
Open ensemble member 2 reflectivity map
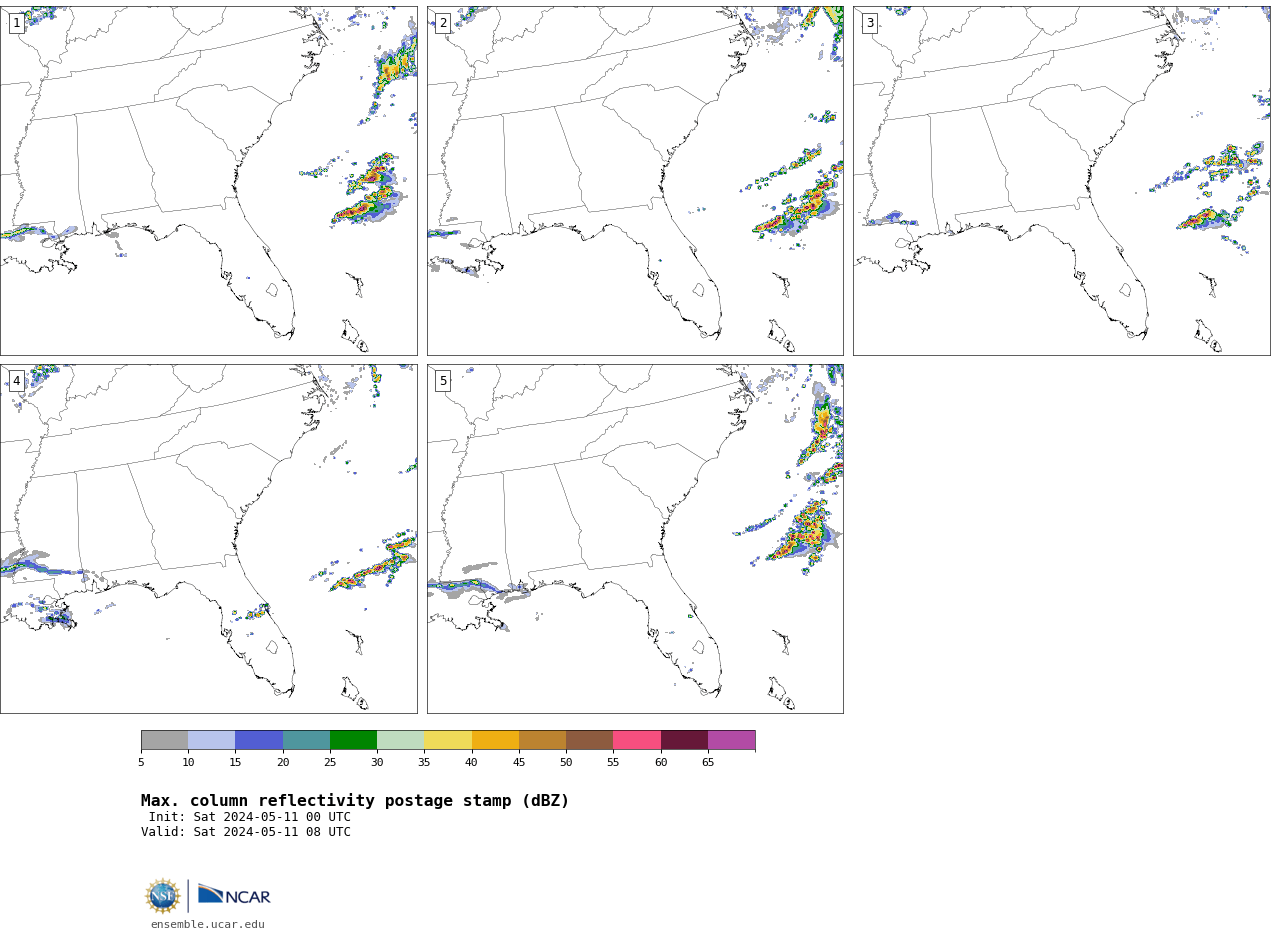(635, 181)
